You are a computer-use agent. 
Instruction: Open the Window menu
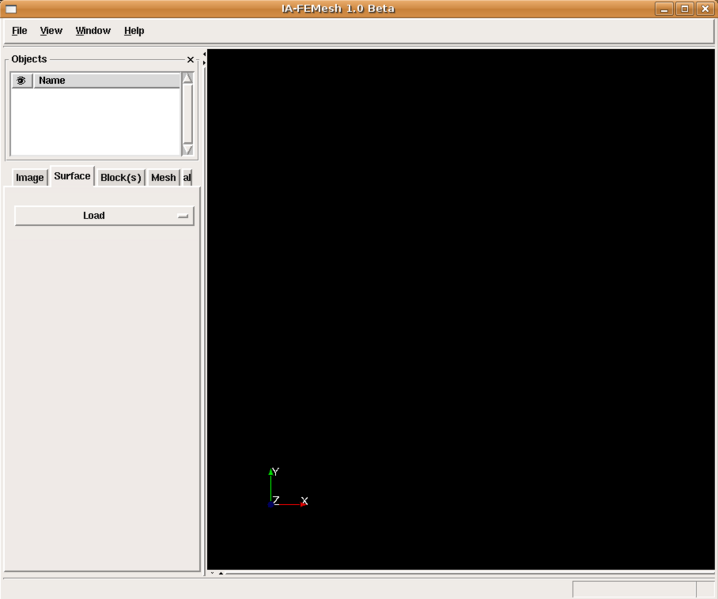93,31
